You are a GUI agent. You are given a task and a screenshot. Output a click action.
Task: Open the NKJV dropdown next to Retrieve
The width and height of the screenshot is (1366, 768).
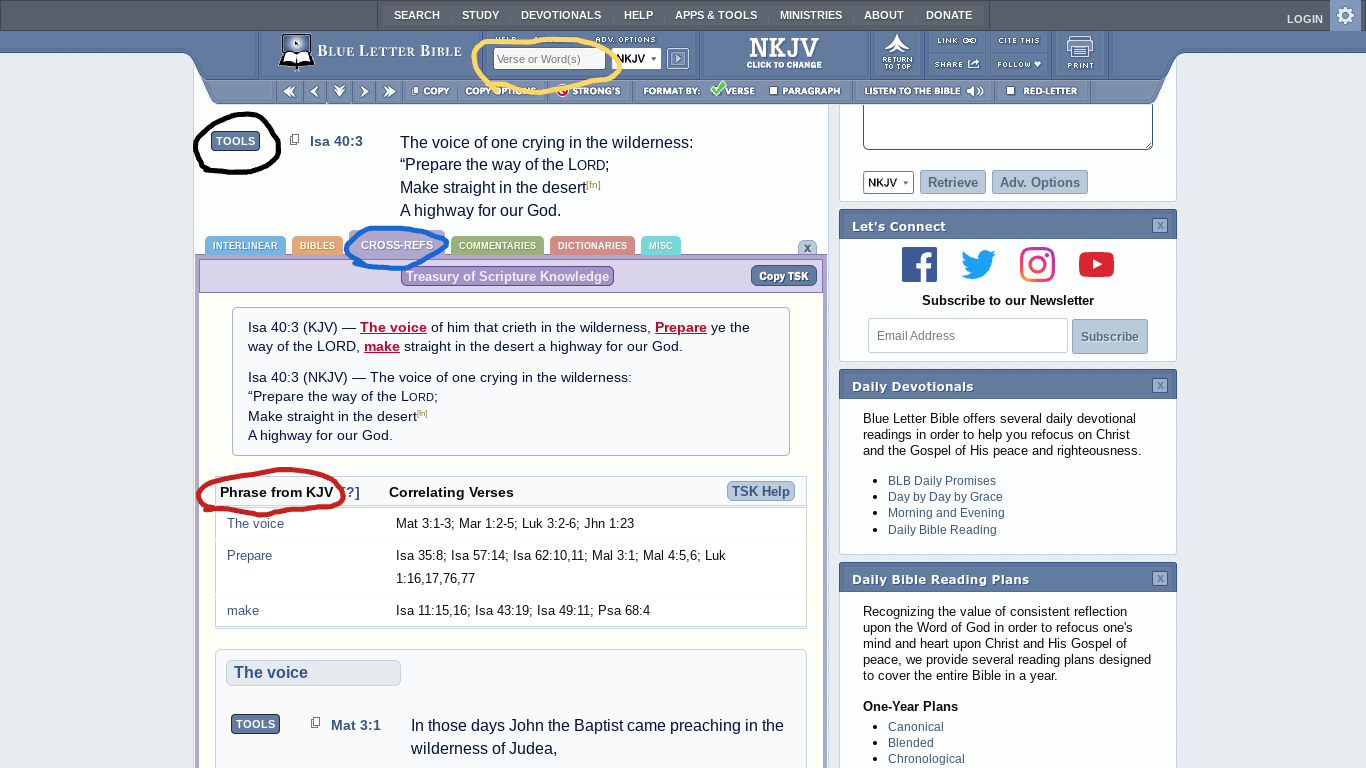888,183
